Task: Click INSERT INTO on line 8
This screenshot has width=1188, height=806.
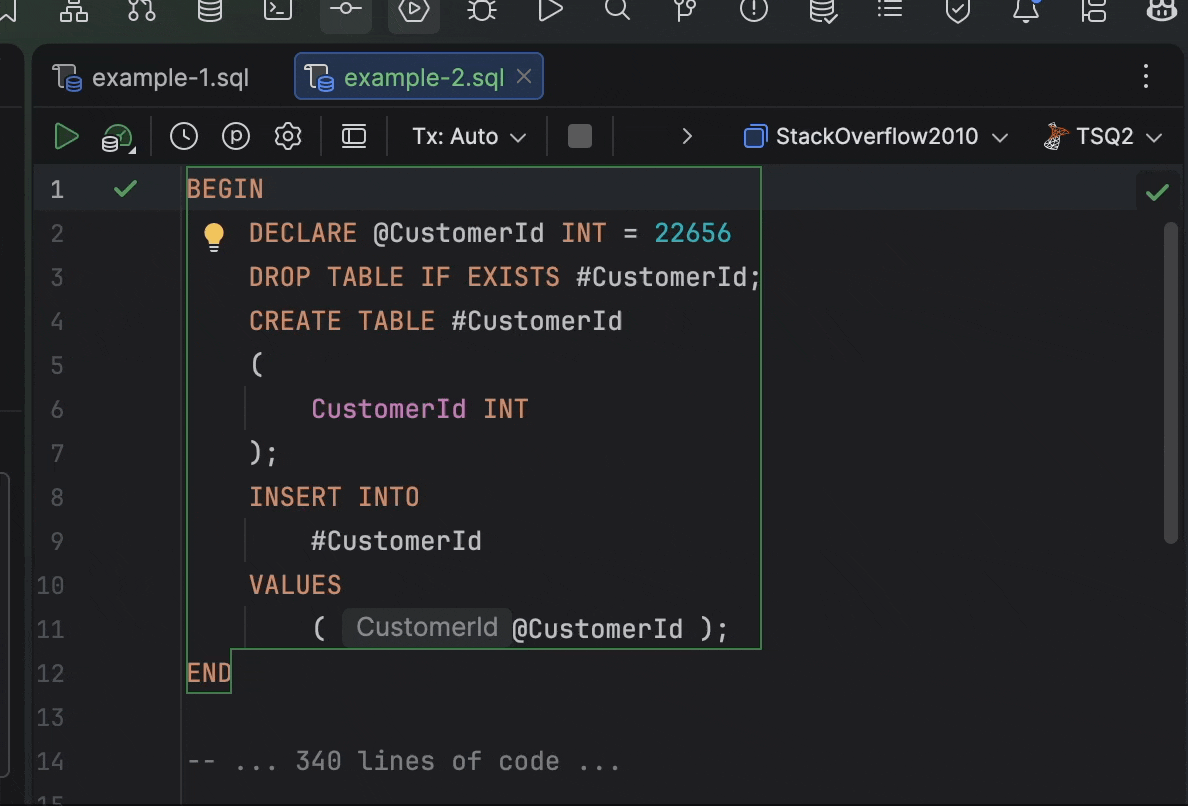Action: pyautogui.click(x=334, y=497)
